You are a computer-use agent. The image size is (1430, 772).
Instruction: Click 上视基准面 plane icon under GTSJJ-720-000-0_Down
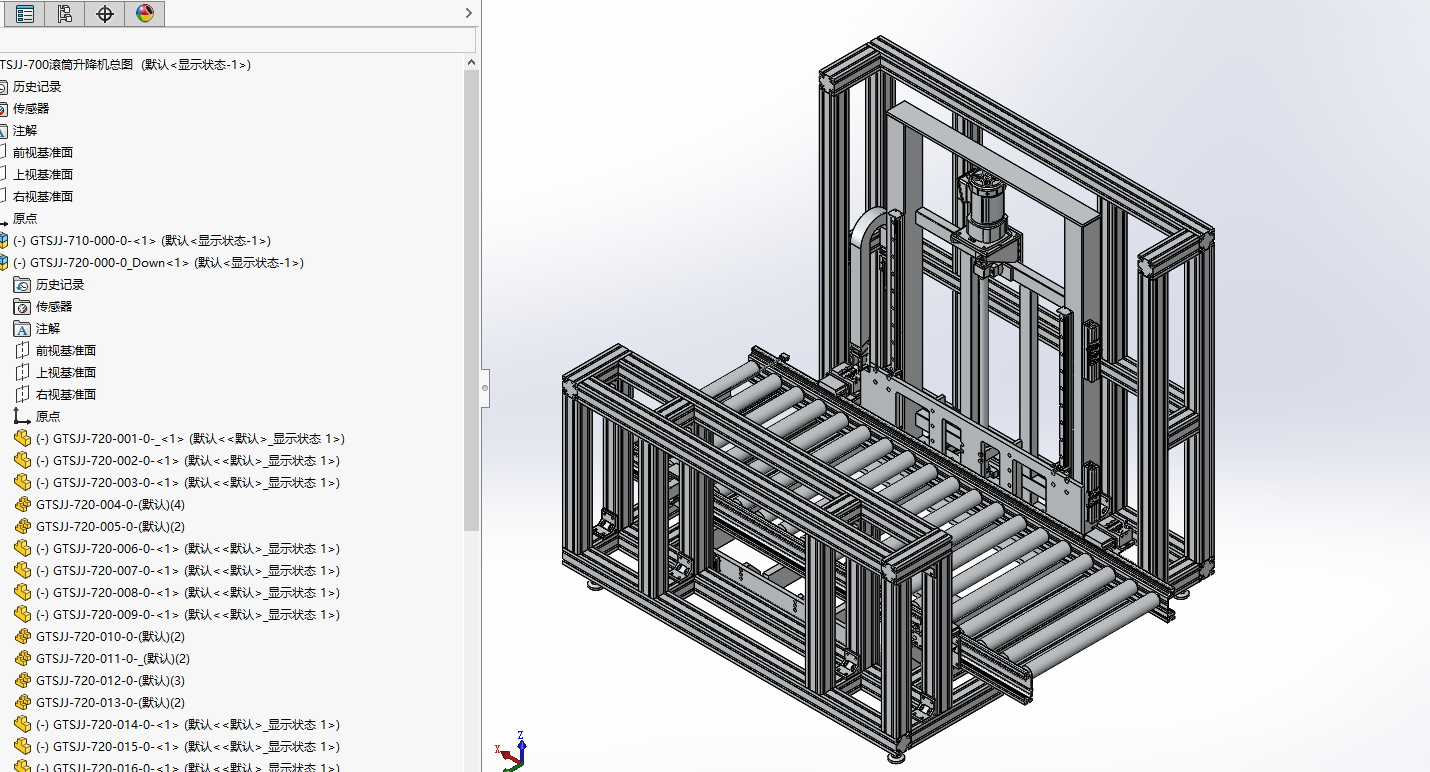tap(23, 373)
